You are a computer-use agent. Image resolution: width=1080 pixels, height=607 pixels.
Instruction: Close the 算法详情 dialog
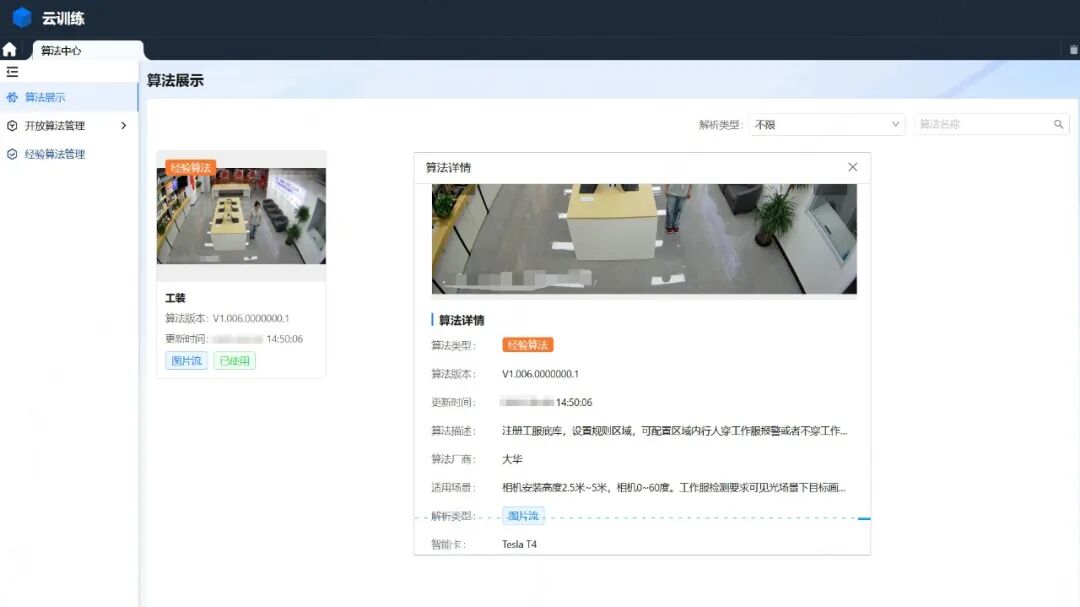(852, 167)
